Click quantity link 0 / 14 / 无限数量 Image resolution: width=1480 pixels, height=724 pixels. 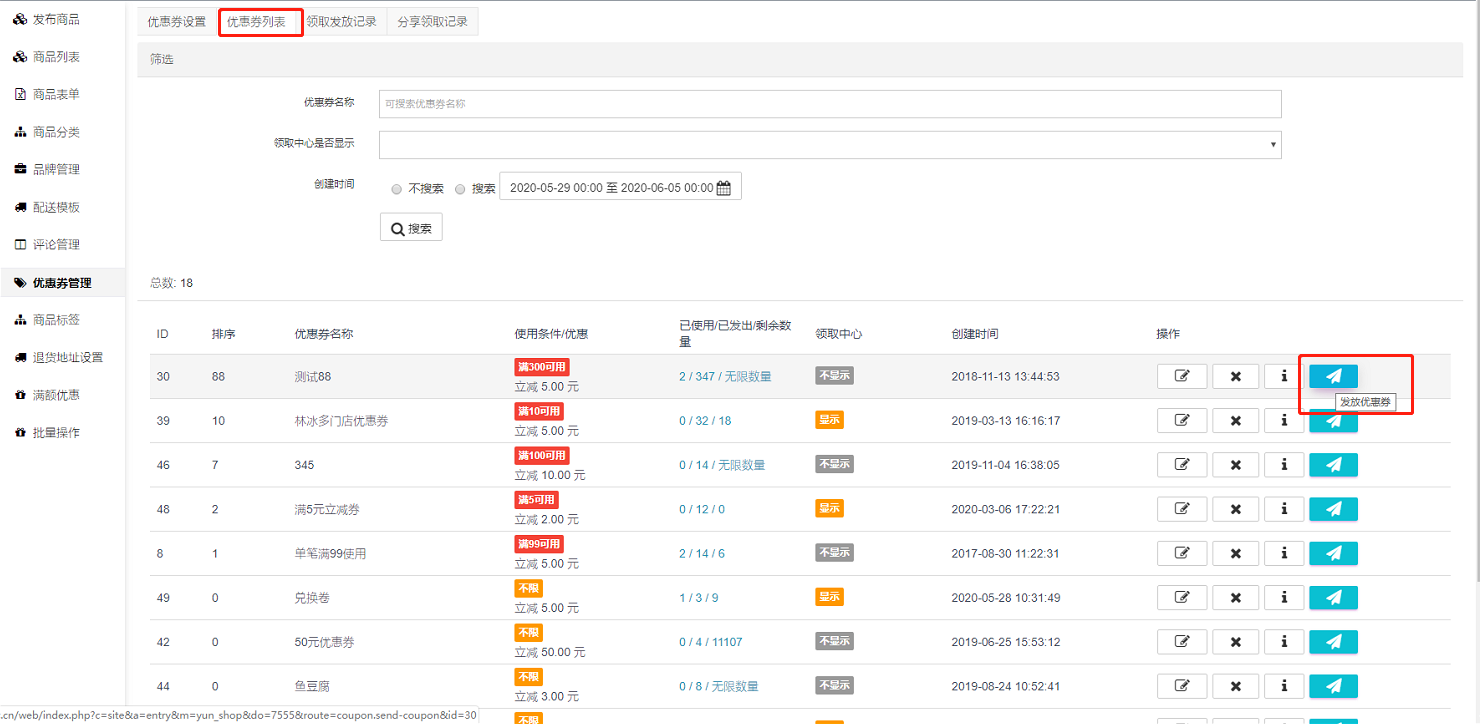pos(722,465)
